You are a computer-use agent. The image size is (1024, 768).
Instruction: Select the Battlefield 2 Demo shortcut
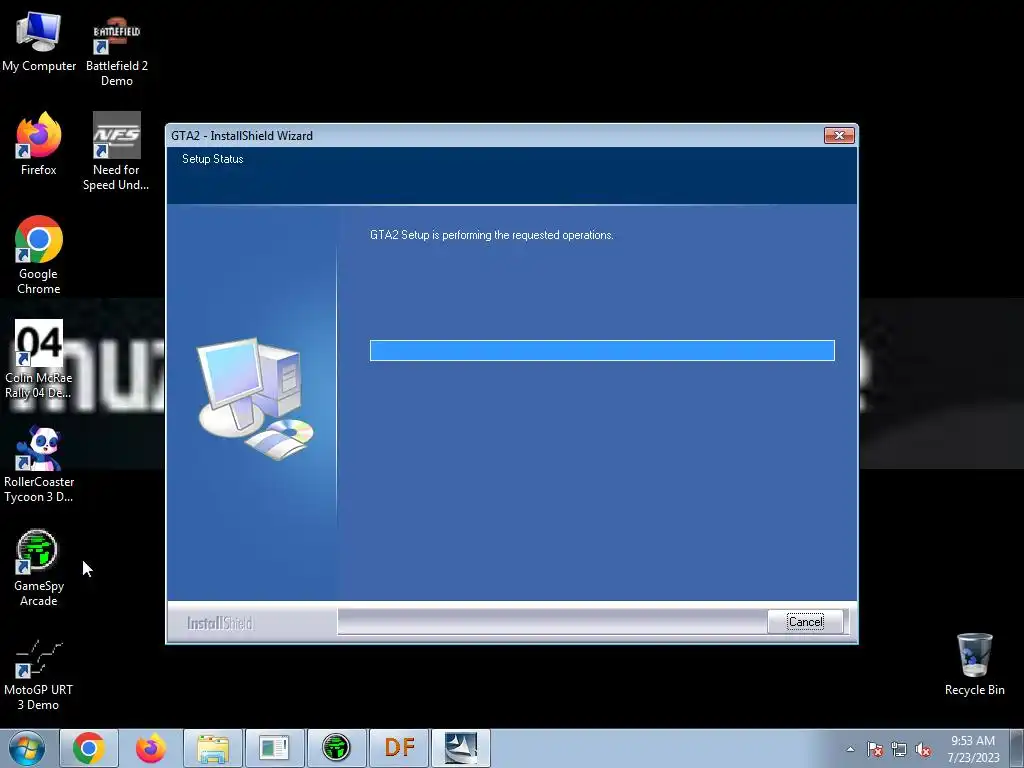click(117, 52)
